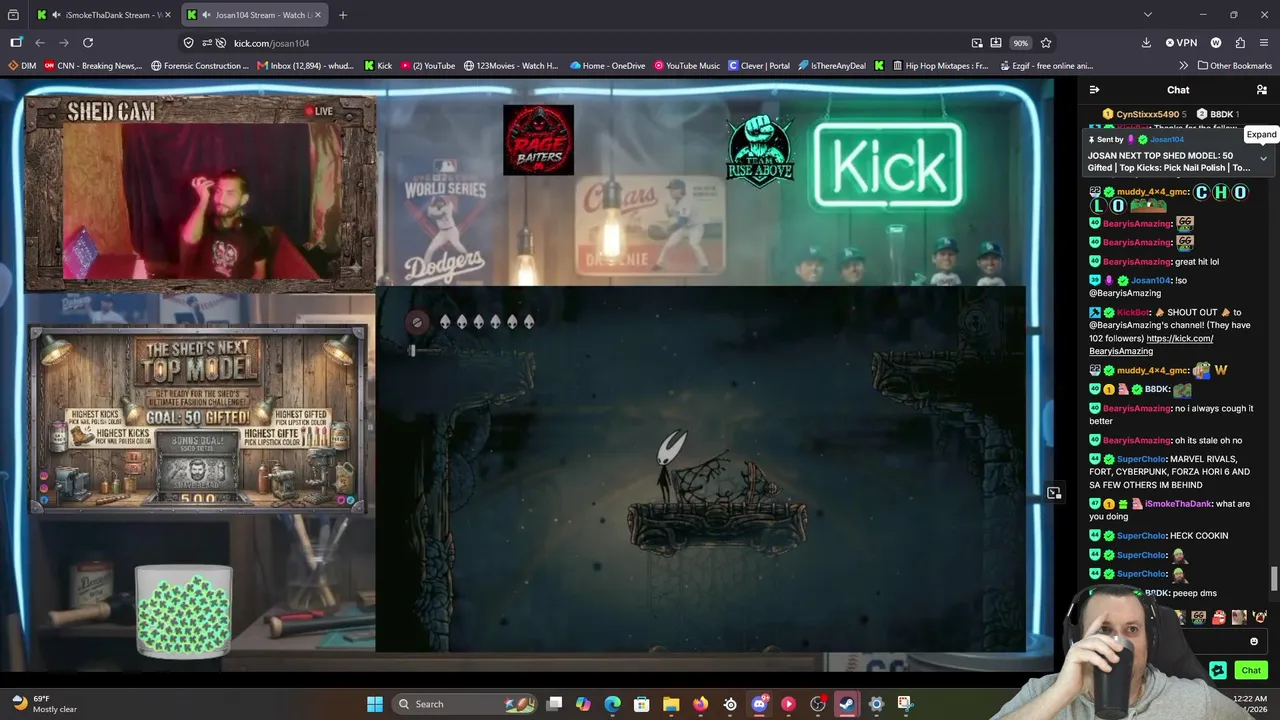Open the (2) YouTube bookmark
The width and height of the screenshot is (1280, 720).
pyautogui.click(x=427, y=66)
